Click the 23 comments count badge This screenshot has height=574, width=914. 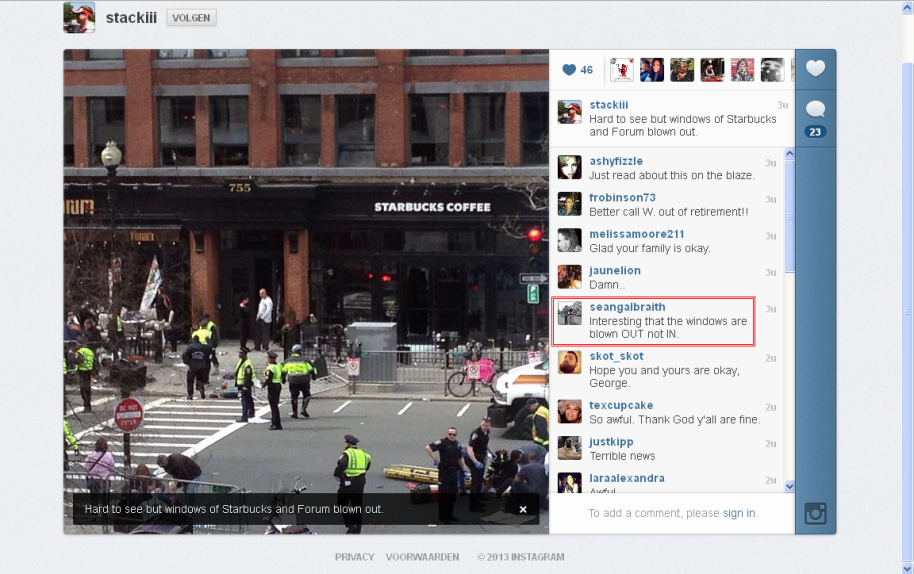815,132
